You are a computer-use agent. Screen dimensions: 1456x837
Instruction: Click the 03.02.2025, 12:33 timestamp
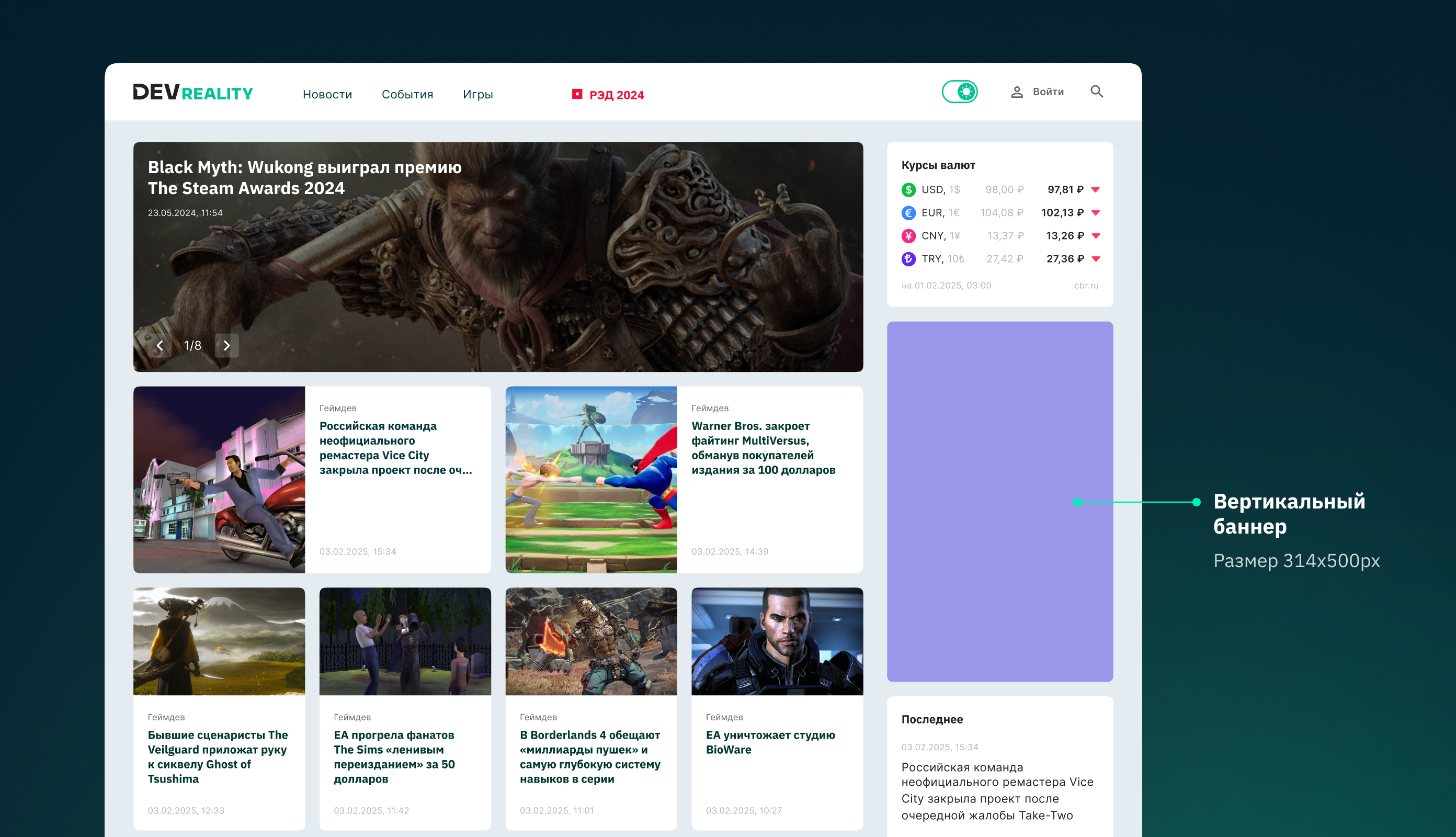pos(186,810)
